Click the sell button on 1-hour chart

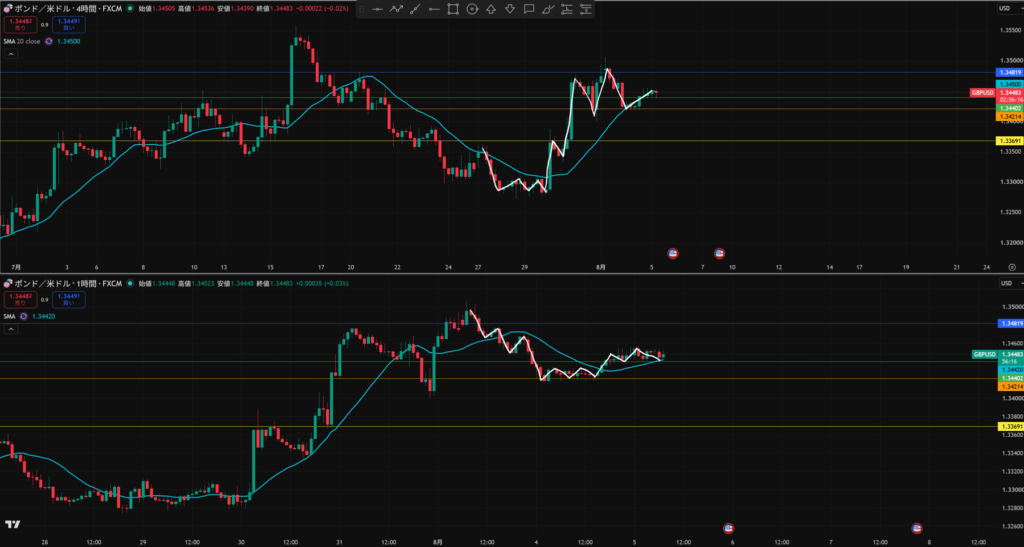(x=20, y=300)
